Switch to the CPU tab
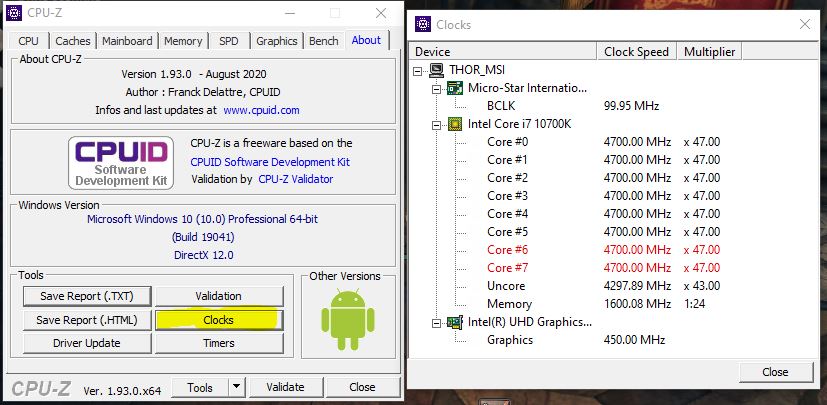Image resolution: width=827 pixels, height=405 pixels. click(28, 41)
